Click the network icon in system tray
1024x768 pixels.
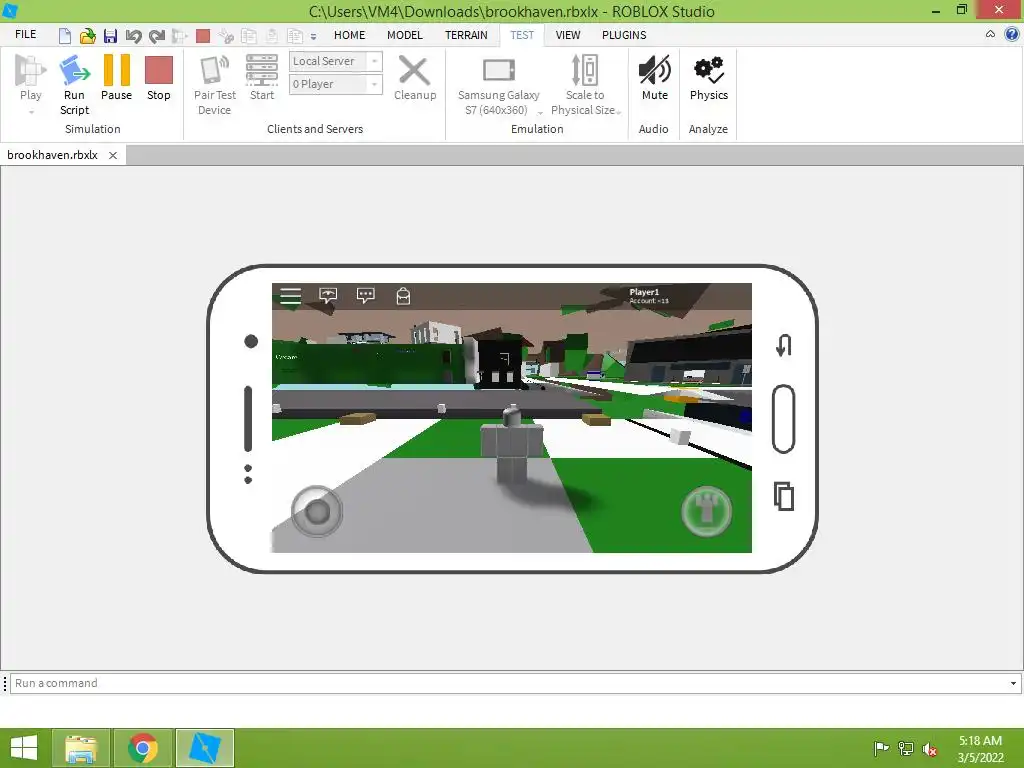[x=906, y=749]
